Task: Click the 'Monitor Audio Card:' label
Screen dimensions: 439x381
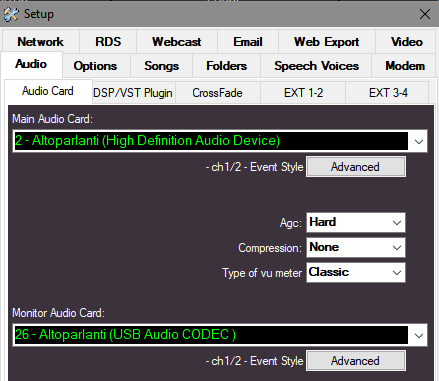Action: coord(58,313)
